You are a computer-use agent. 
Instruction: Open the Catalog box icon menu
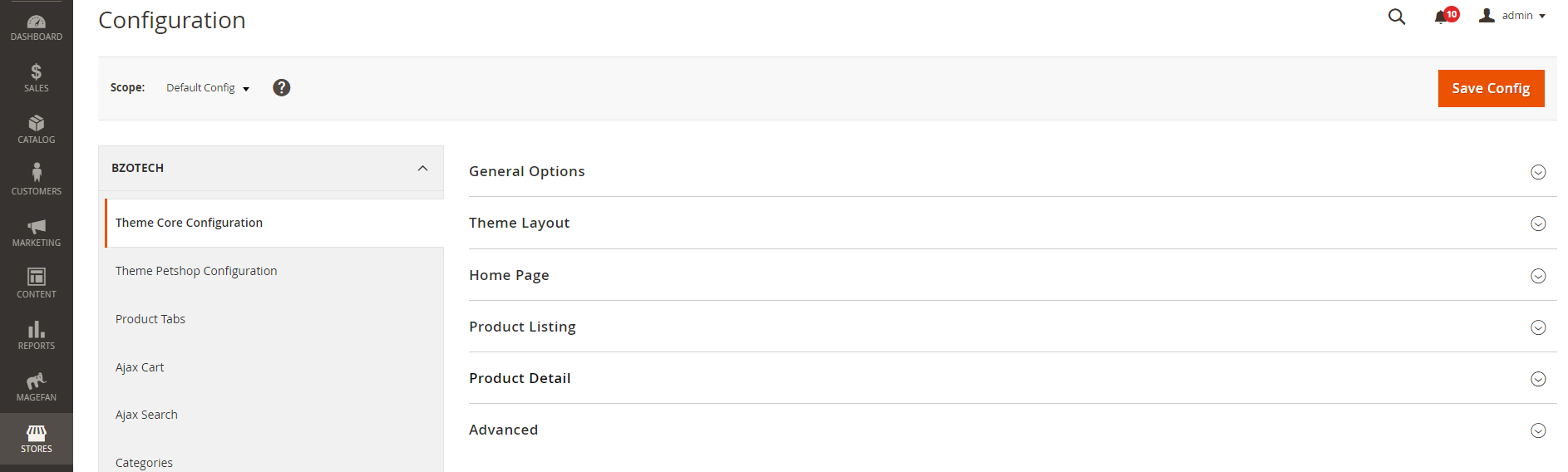(x=37, y=130)
